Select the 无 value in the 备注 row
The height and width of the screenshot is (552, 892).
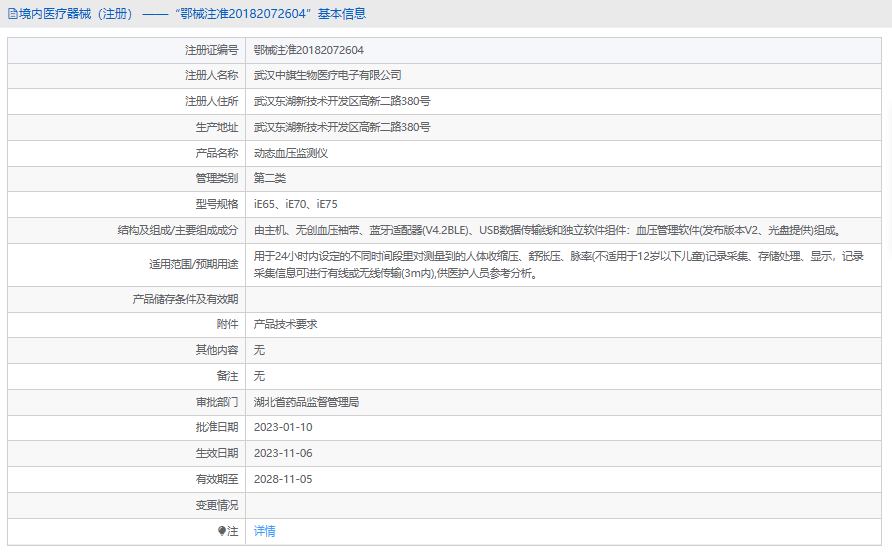pyautogui.click(x=259, y=376)
